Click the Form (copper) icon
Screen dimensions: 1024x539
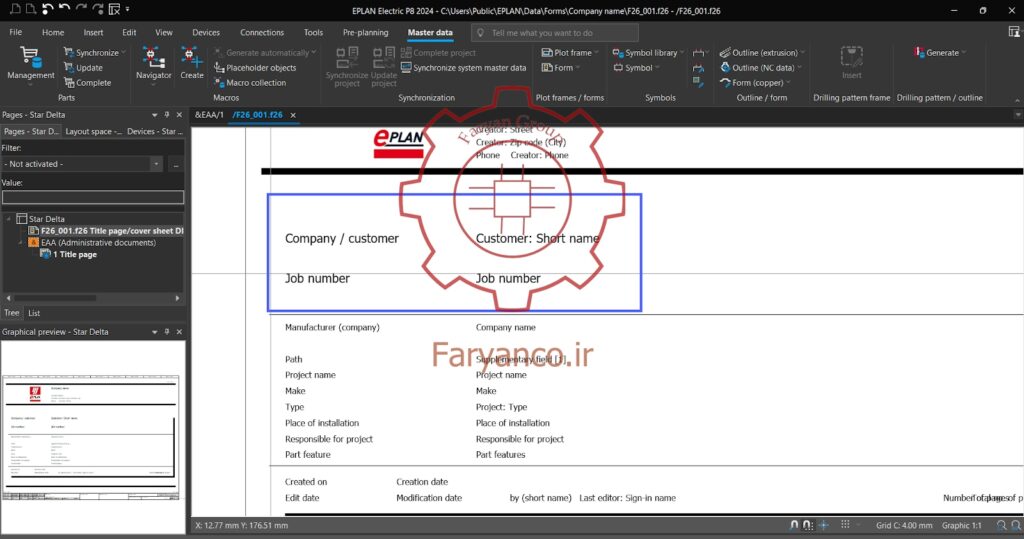(x=725, y=83)
